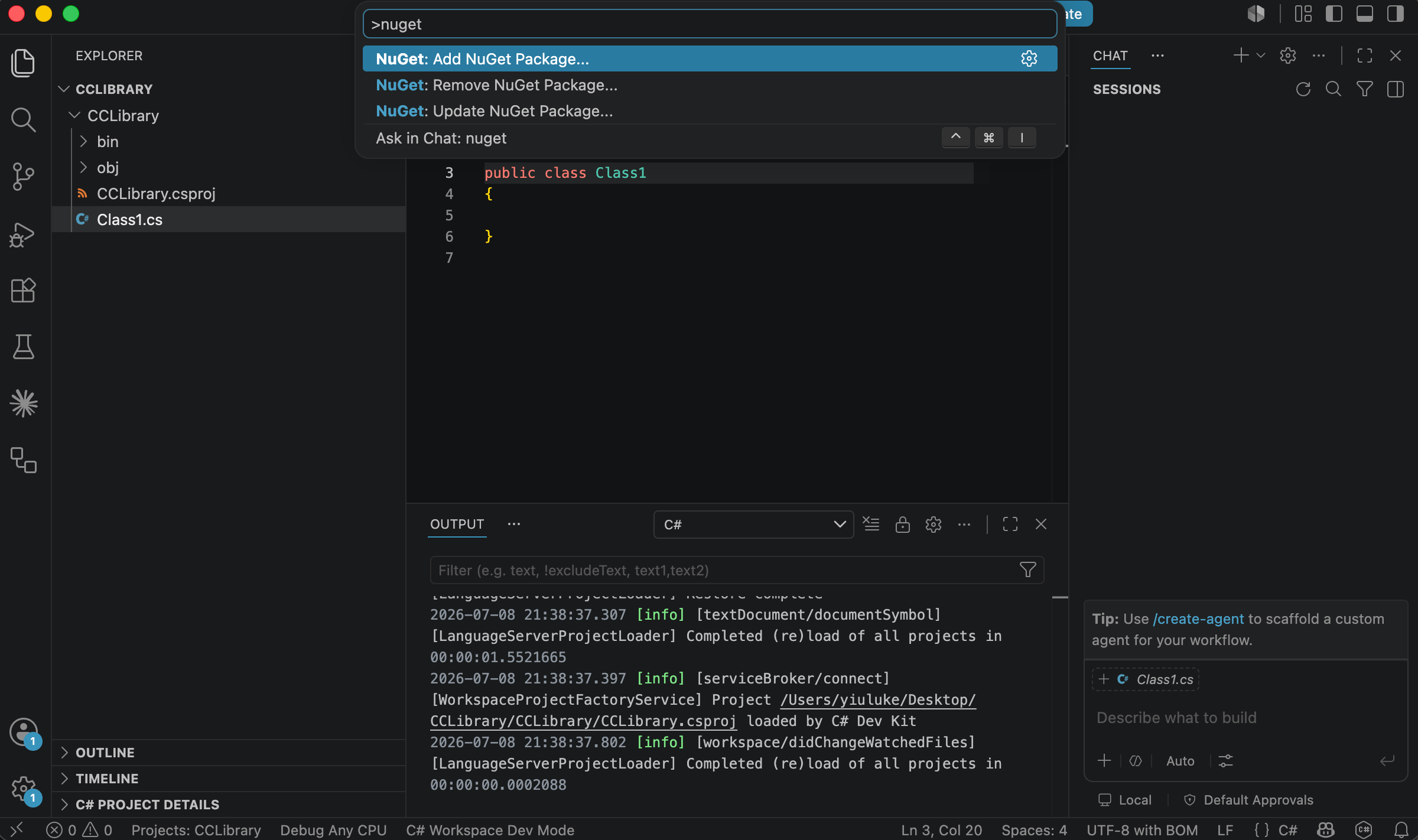Screen dimensions: 1418x840
Task: Open new chat dropdown chevron next to plus
Action: (x=1260, y=56)
